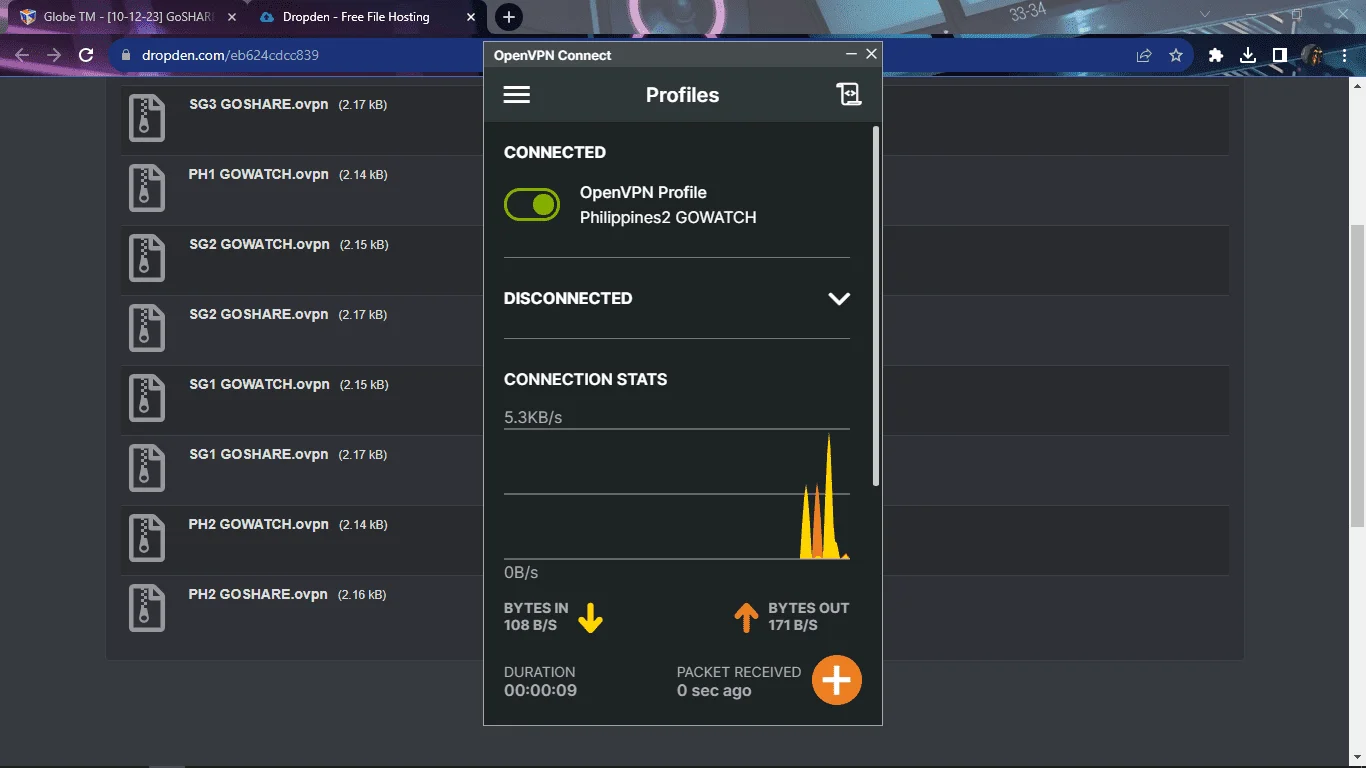Download SG2 GOWATCH.ovpn file link

(x=260, y=244)
